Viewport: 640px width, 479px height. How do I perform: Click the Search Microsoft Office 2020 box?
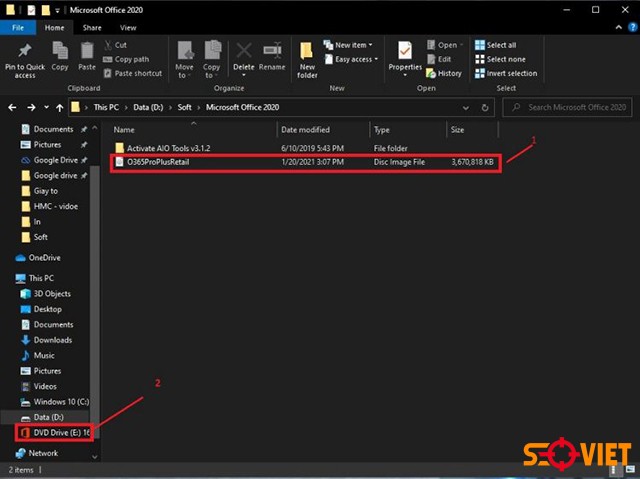(x=575, y=107)
